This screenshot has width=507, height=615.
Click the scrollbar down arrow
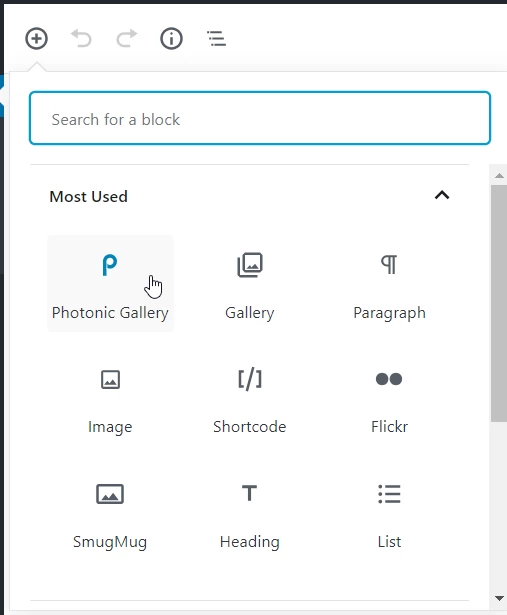(x=499, y=598)
